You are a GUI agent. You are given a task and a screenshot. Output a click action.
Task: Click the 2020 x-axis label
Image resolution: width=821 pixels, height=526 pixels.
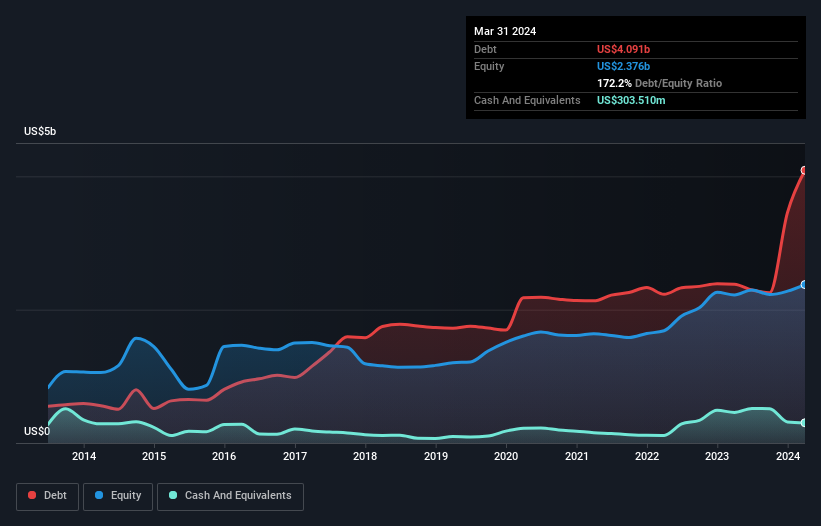coord(506,456)
